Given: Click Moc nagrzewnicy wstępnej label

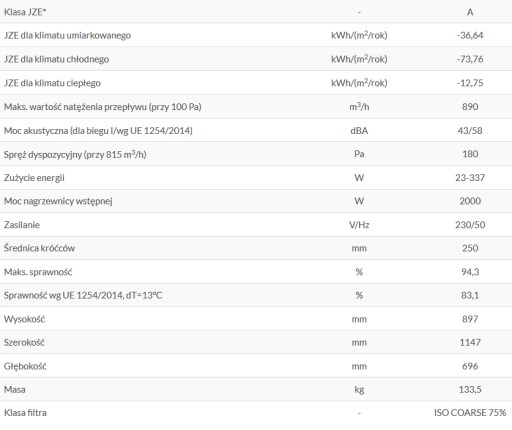Looking at the screenshot, I should tap(58, 201).
